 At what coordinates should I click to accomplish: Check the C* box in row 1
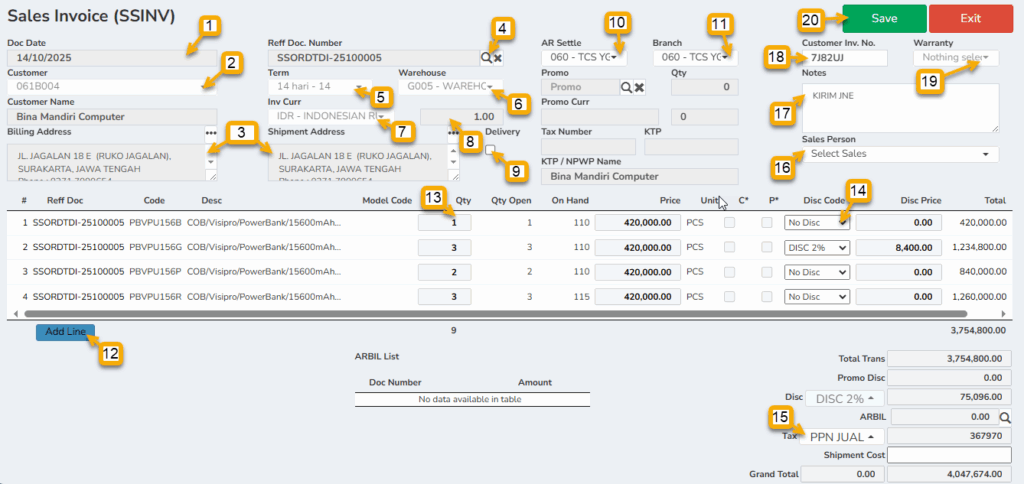[729, 223]
